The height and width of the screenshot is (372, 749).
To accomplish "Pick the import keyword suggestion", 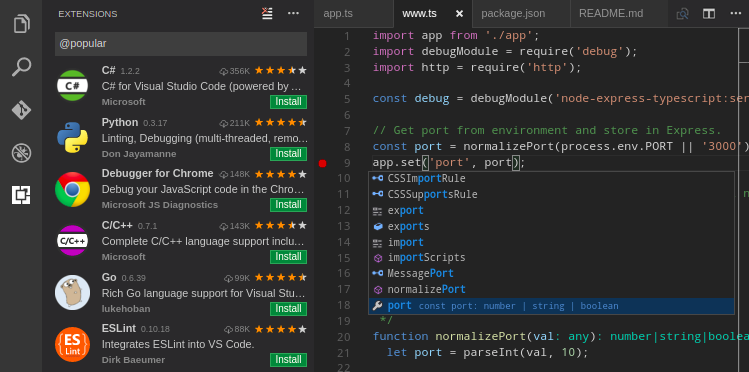I will tap(551, 242).
